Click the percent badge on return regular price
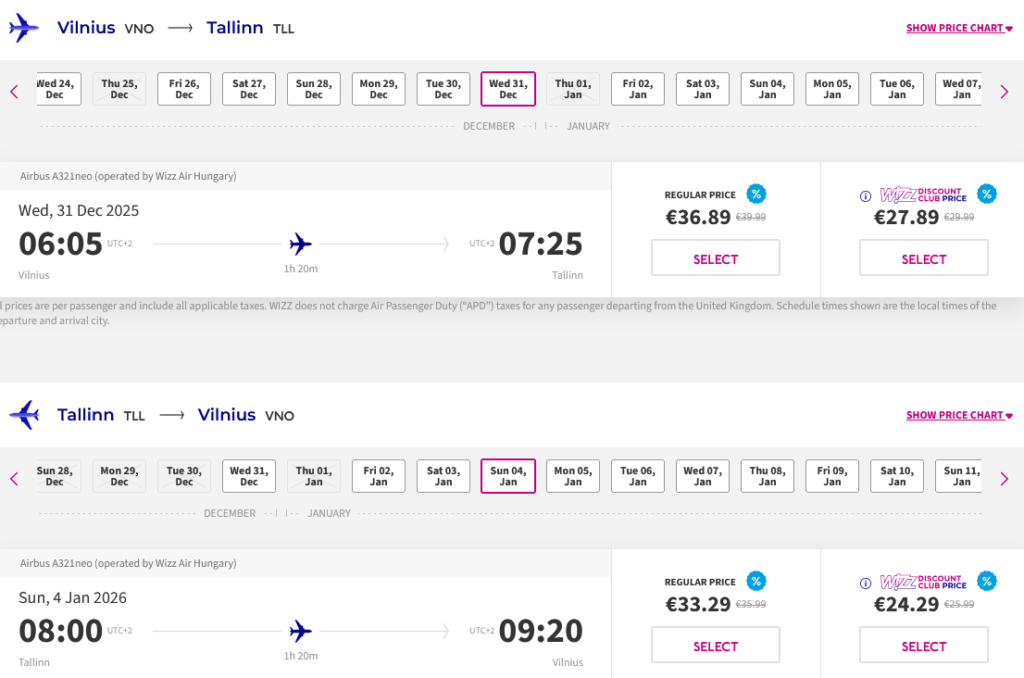Image resolution: width=1024 pixels, height=678 pixels. click(x=757, y=581)
